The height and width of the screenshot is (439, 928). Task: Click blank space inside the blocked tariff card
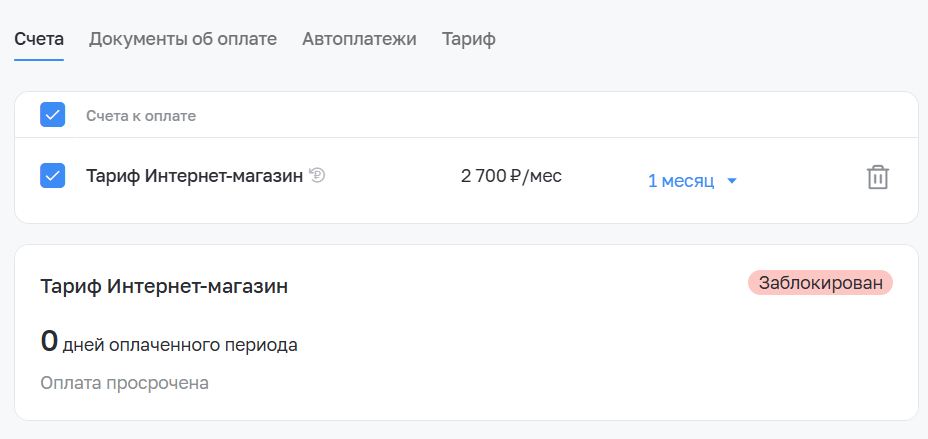[592, 355]
